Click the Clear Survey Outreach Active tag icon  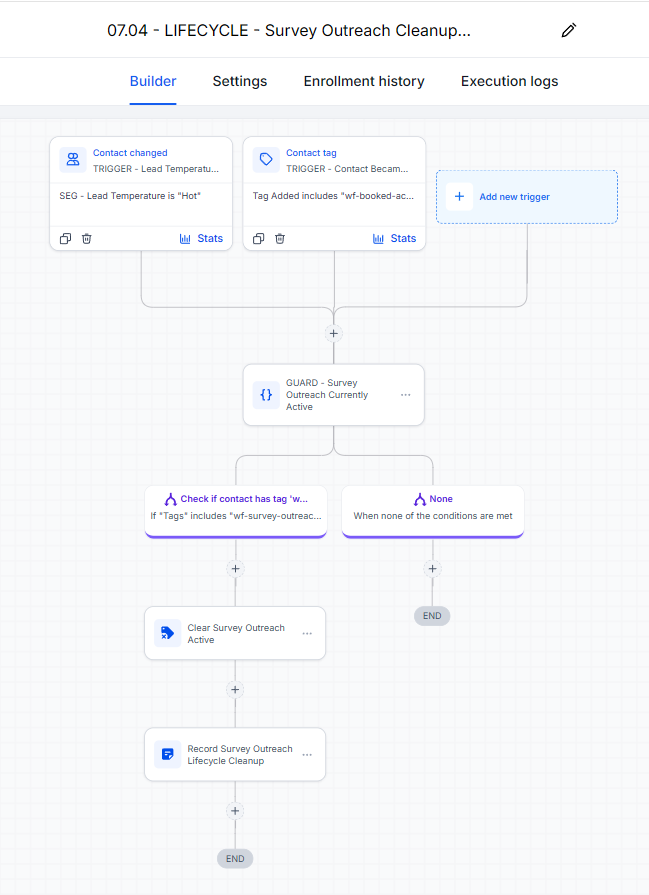tap(167, 633)
